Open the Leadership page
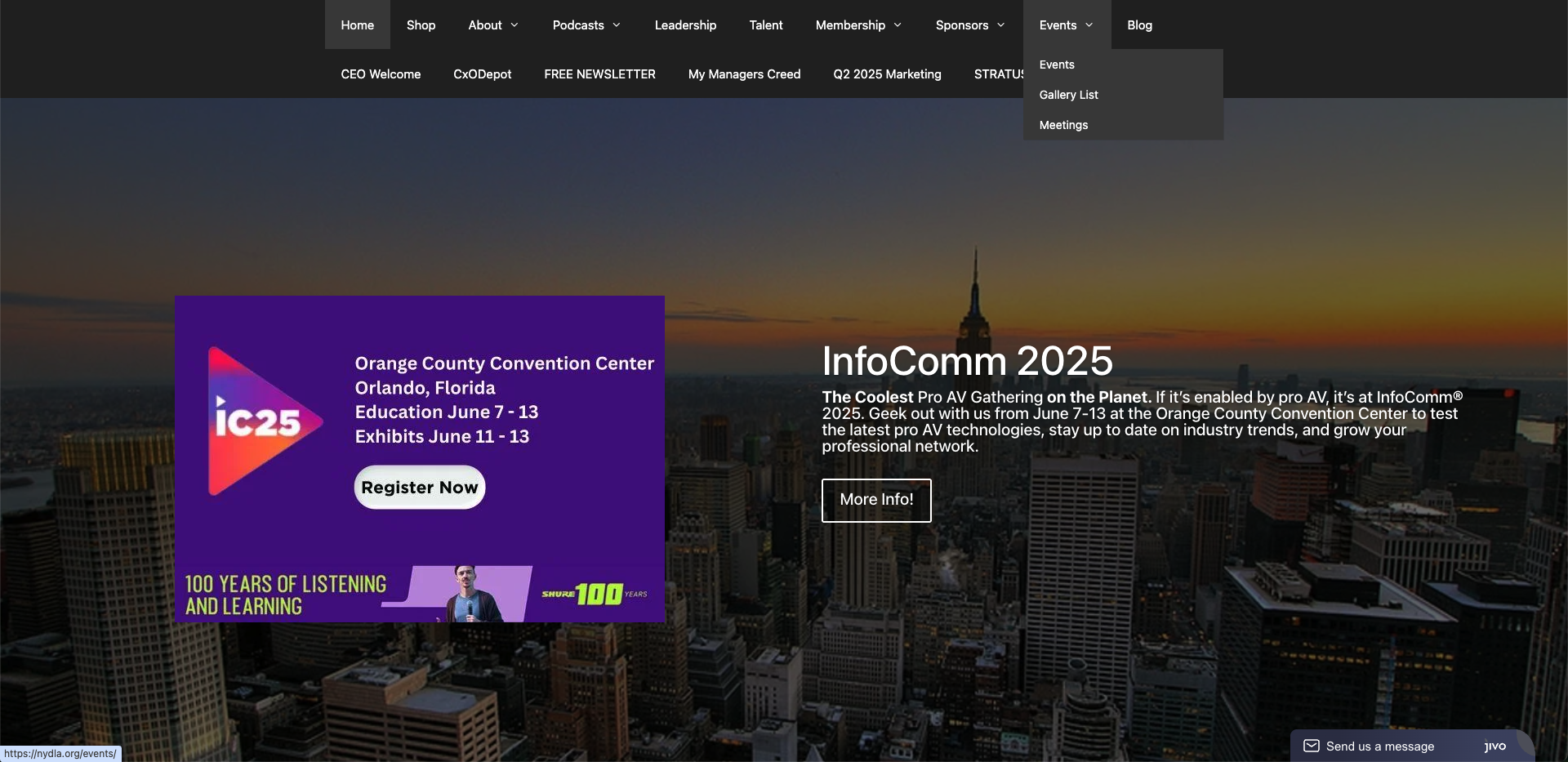 pyautogui.click(x=685, y=25)
